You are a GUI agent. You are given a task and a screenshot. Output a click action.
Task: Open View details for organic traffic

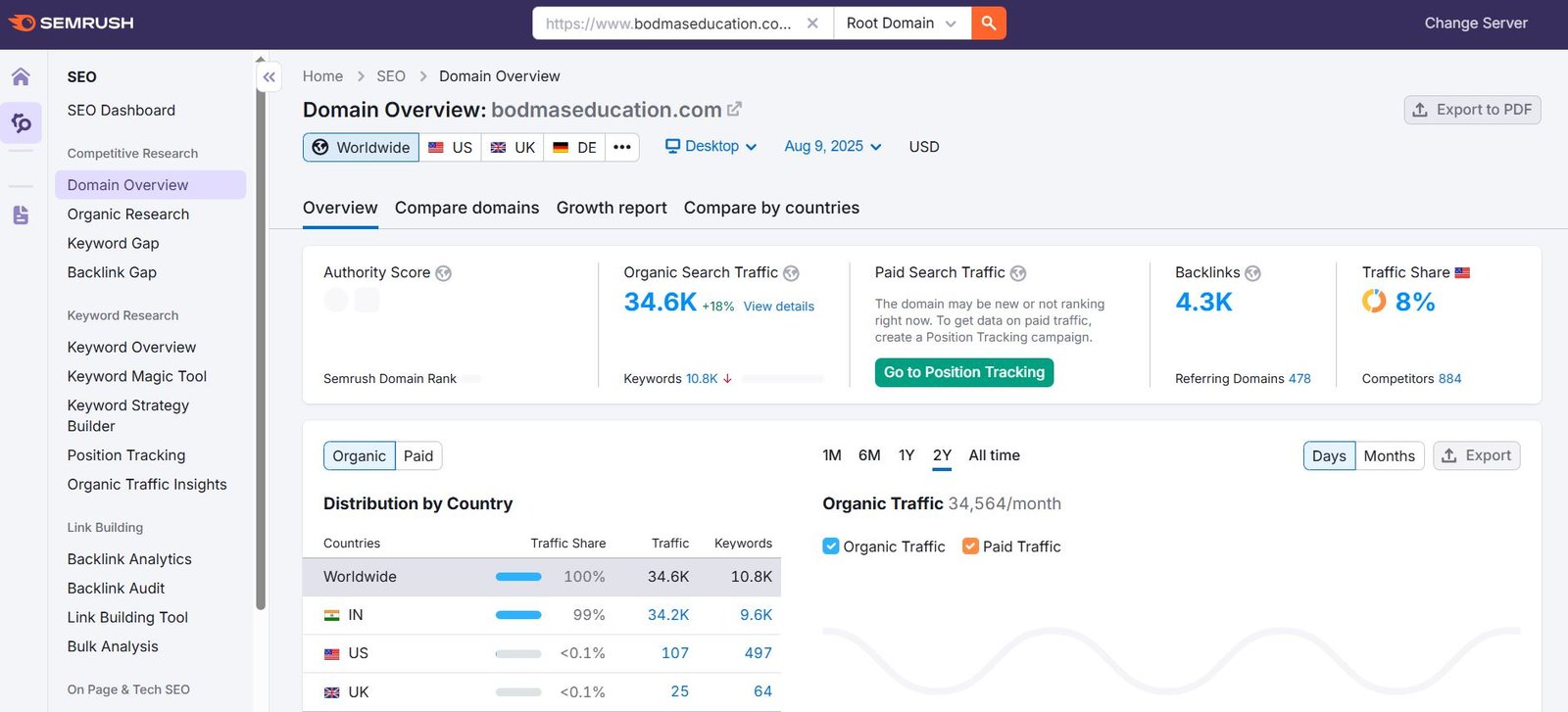(779, 307)
